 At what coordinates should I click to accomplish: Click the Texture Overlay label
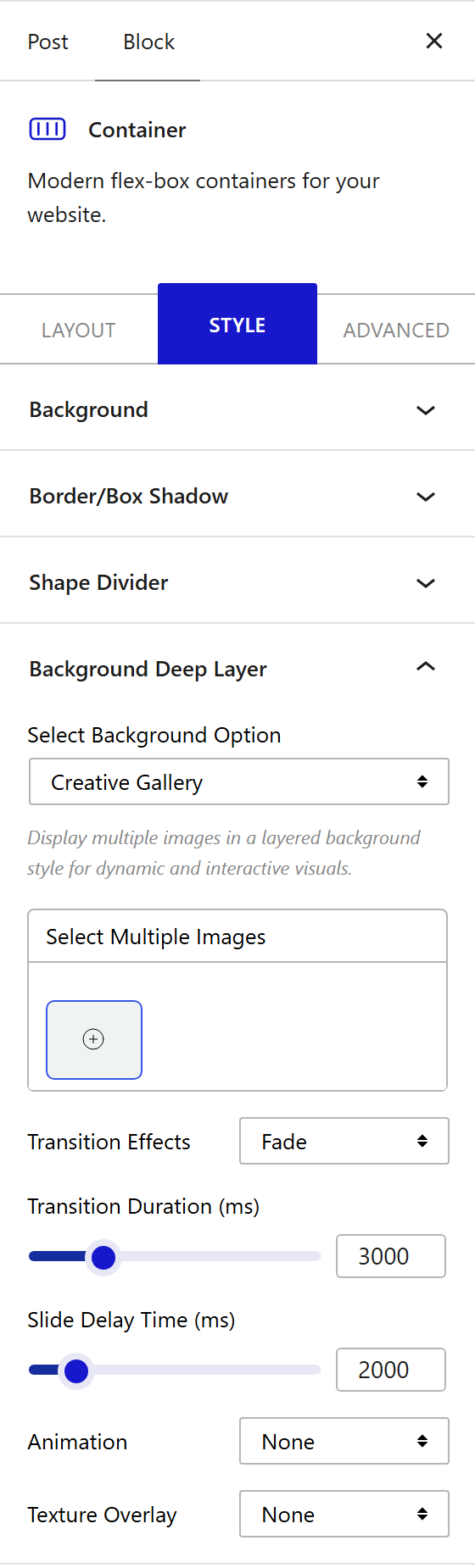(x=102, y=1515)
